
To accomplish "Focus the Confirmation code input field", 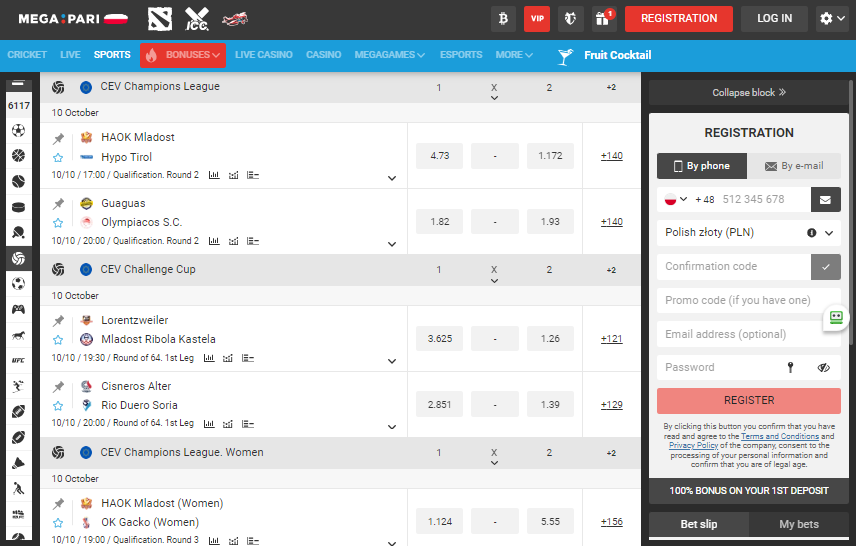I will 734,266.
